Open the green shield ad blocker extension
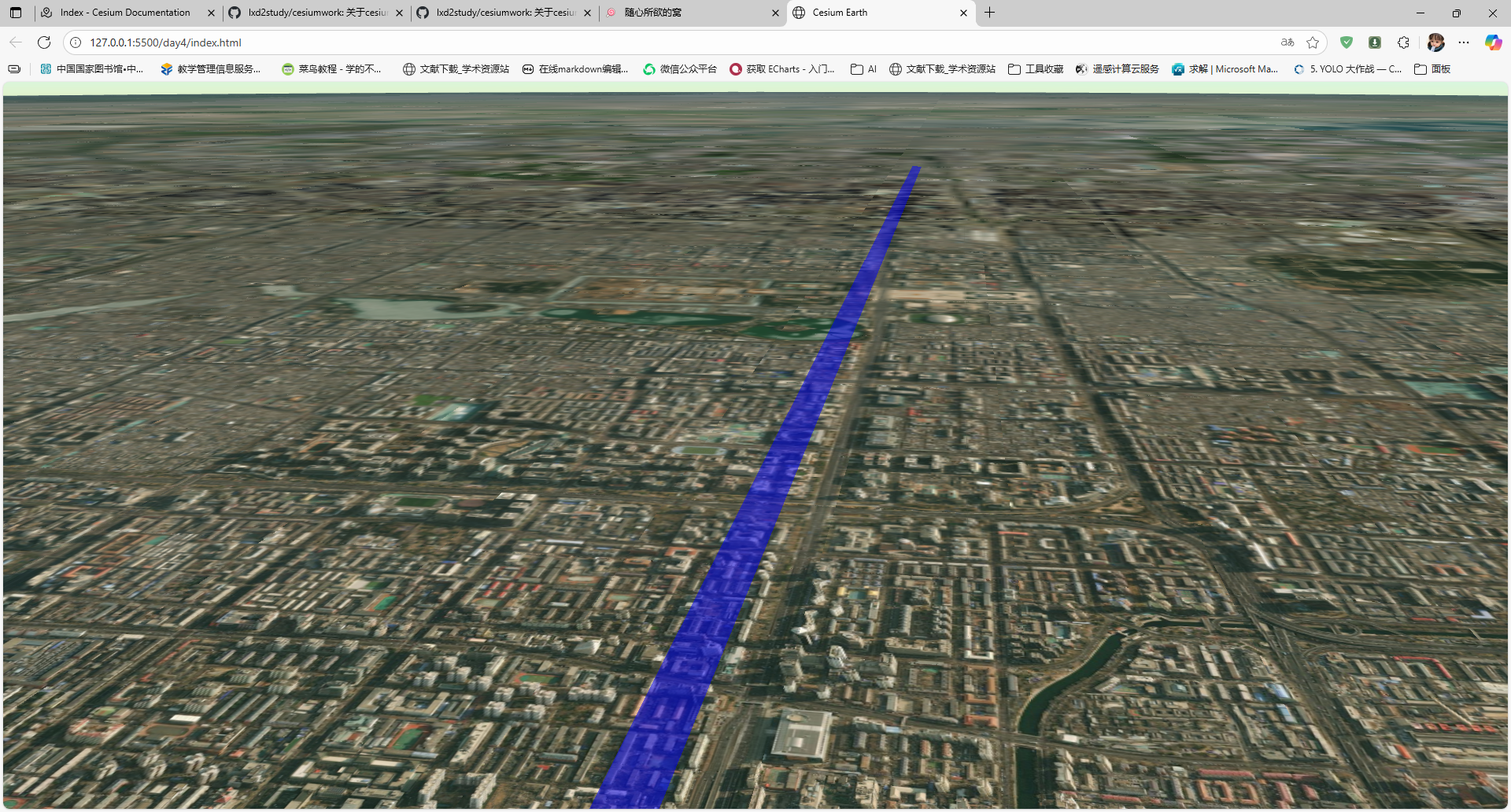The image size is (1511, 812). (x=1347, y=42)
